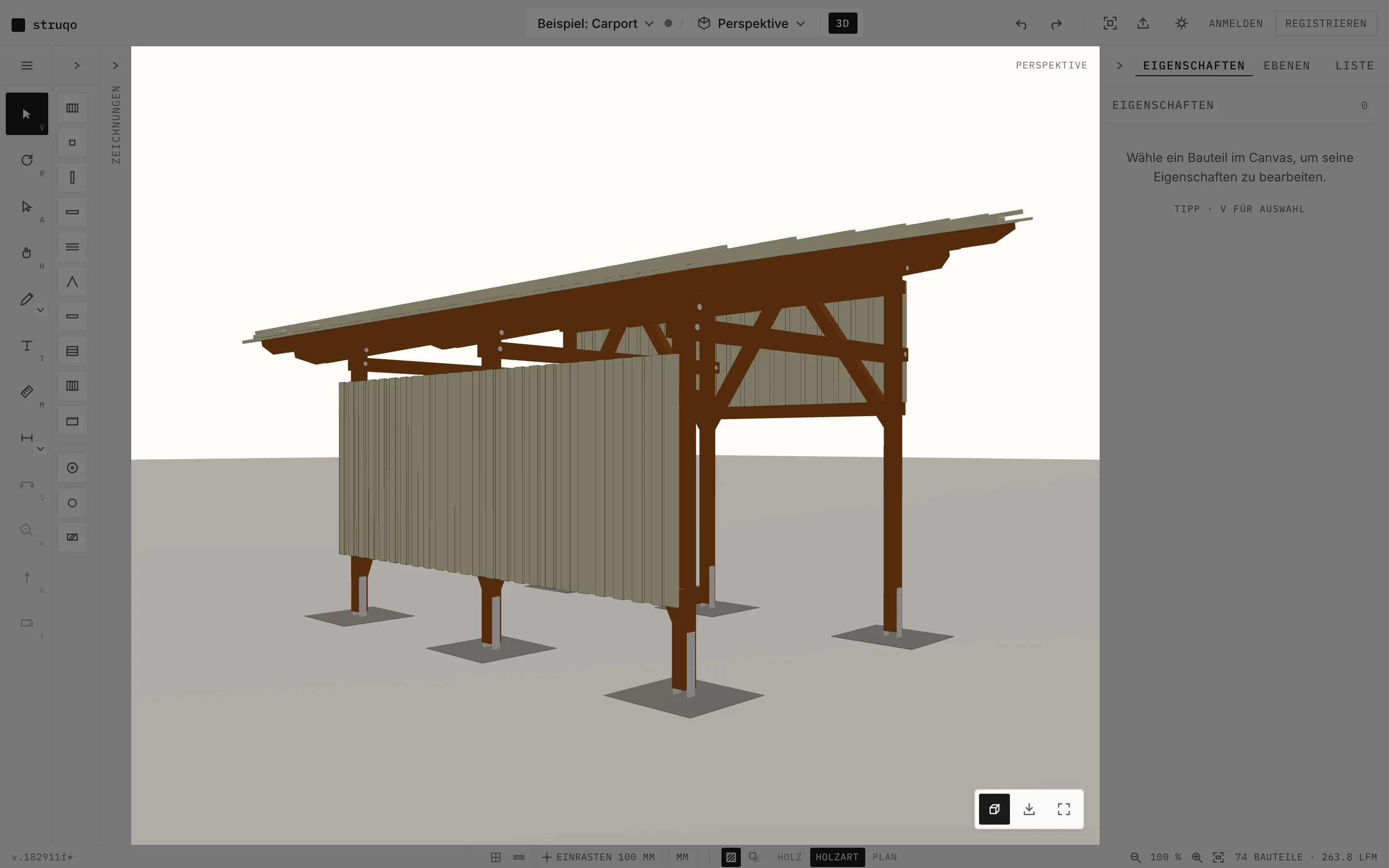Switch theme with the sun icon
Viewport: 1389px width, 868px height.
(x=1181, y=24)
